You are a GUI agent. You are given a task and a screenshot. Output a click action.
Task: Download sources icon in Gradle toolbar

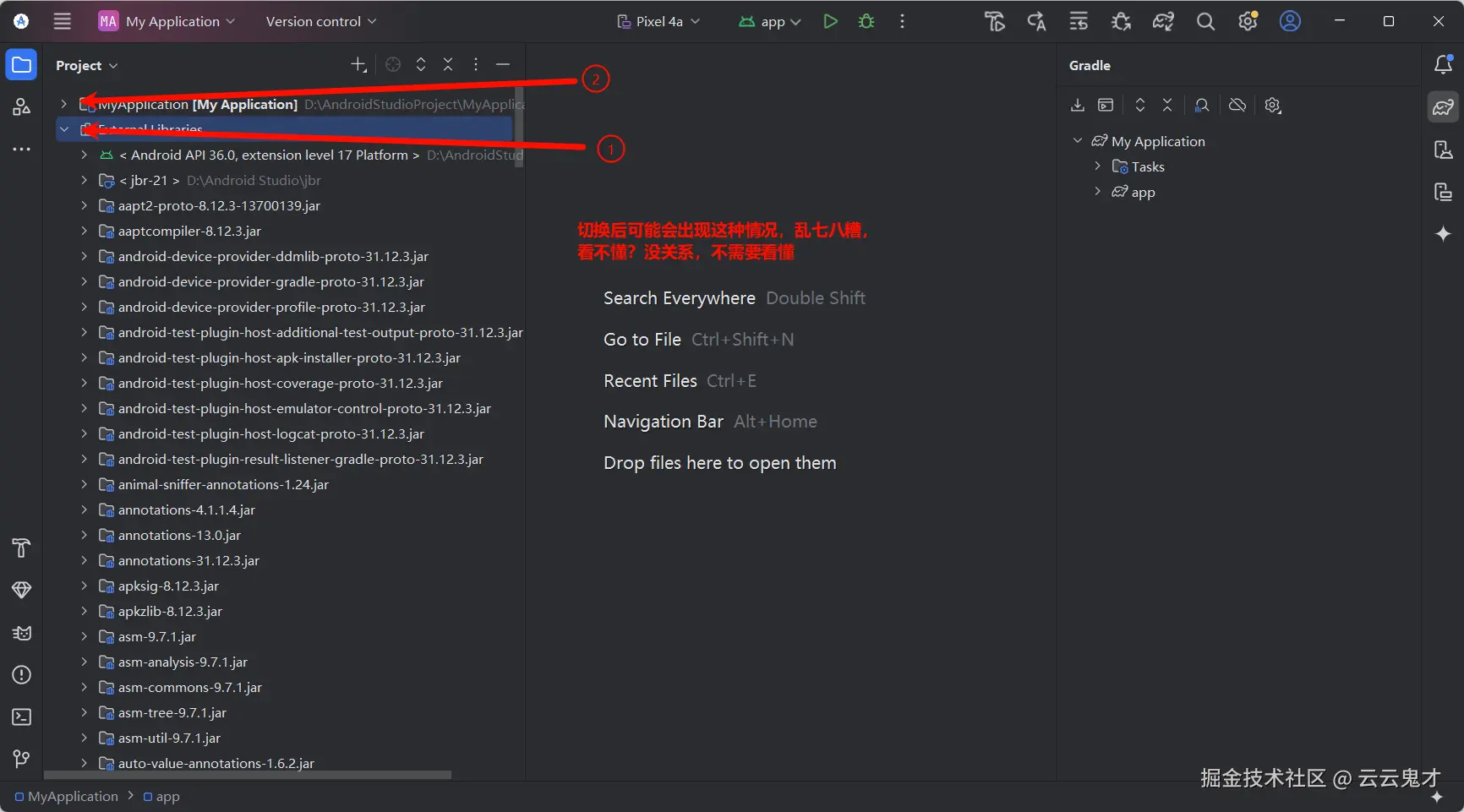click(x=1078, y=105)
